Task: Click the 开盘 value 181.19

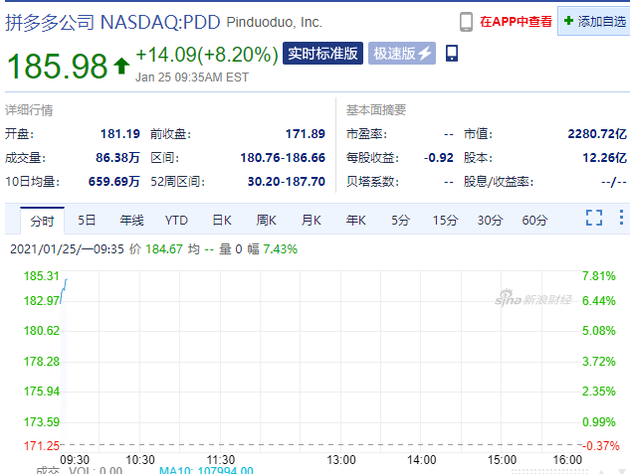Action: click(x=120, y=134)
